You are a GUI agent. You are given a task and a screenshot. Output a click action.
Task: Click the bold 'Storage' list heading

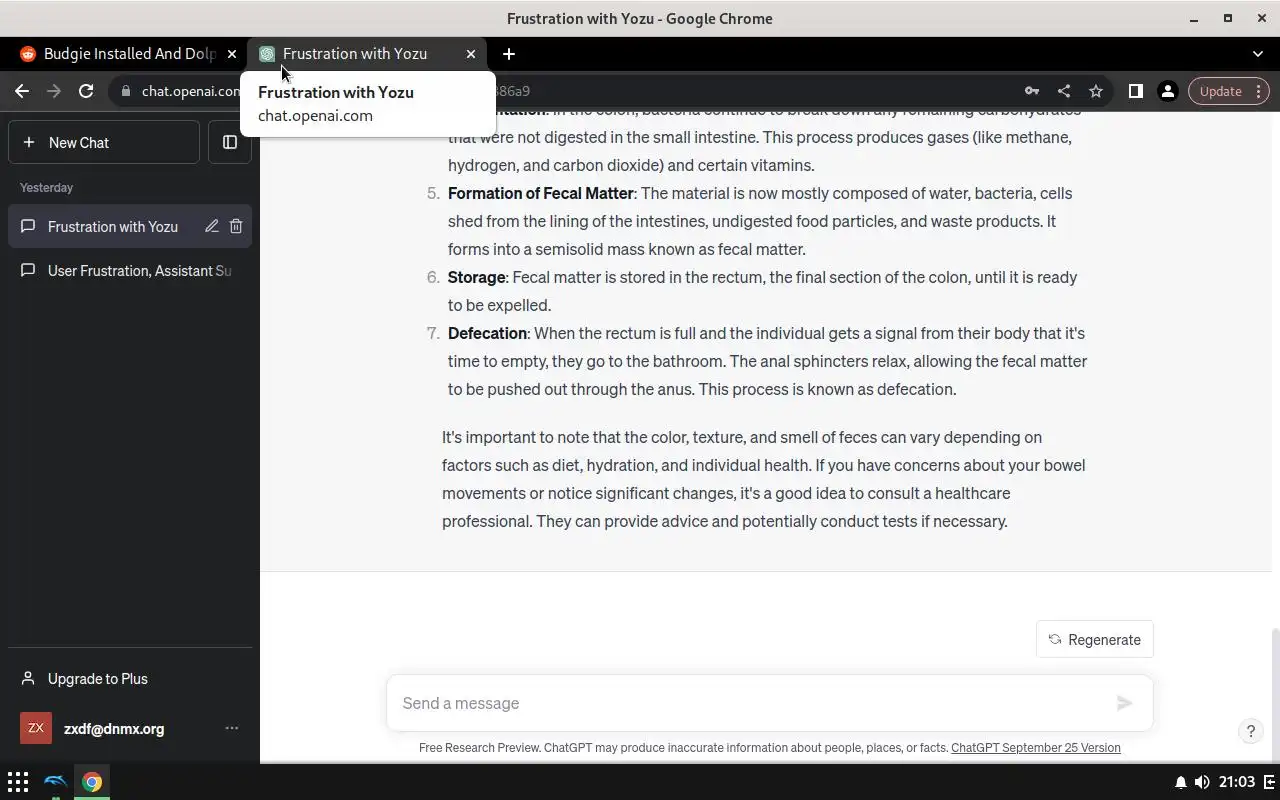[x=477, y=277]
